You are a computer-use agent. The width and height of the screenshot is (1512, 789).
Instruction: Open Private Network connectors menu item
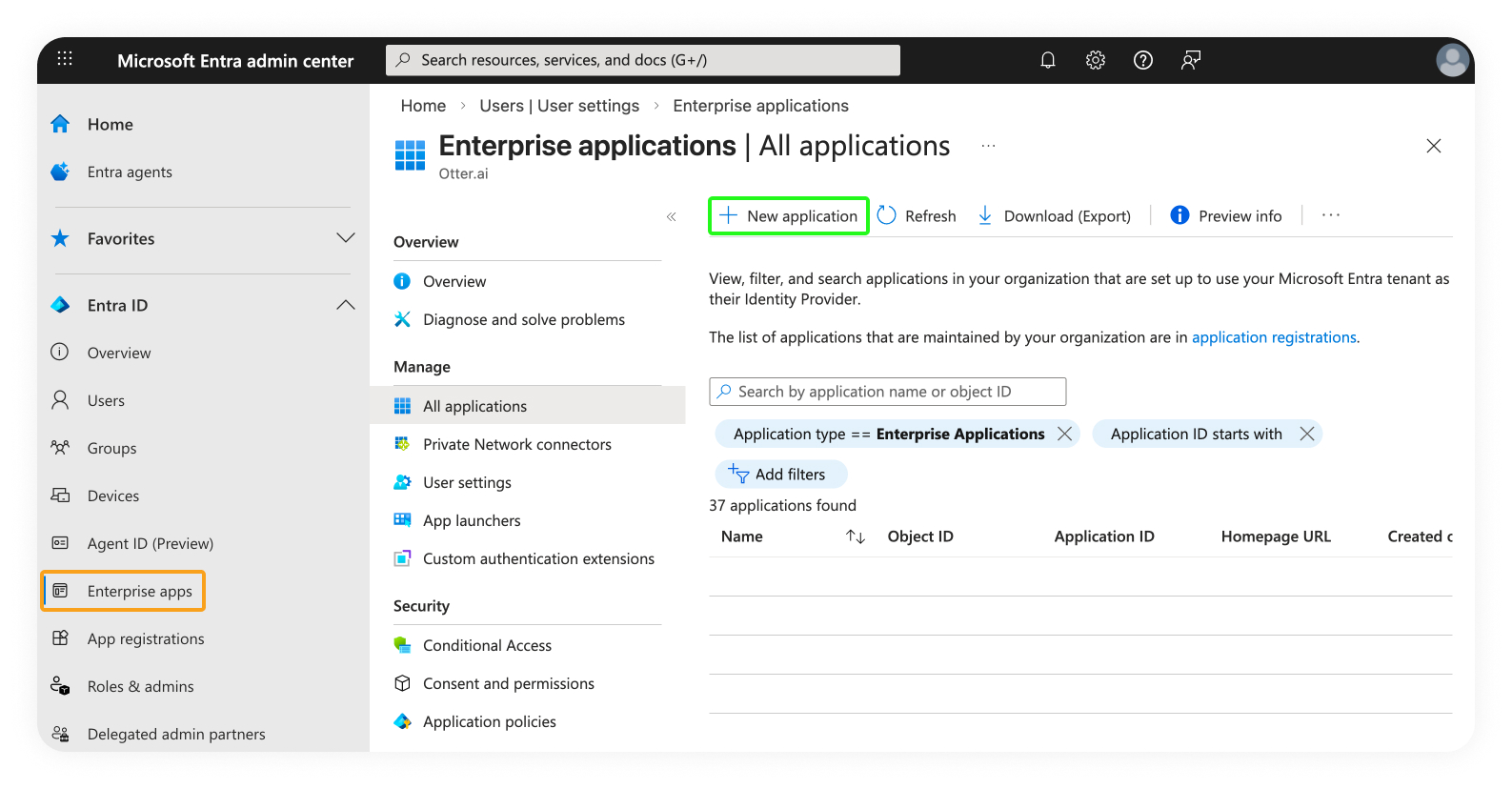pyautogui.click(x=516, y=445)
